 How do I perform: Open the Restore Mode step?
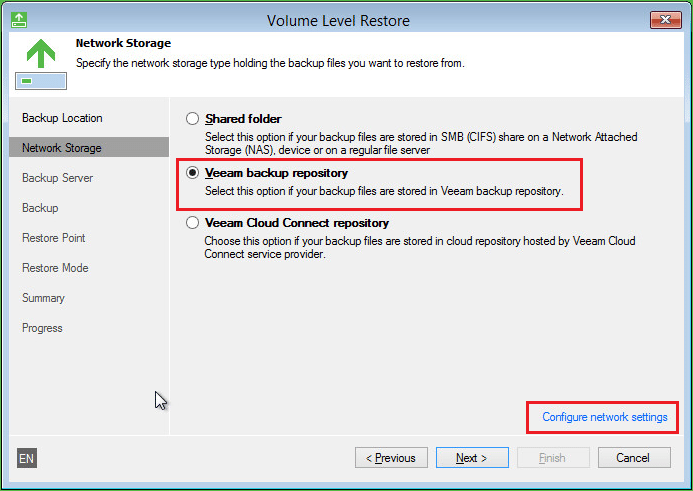pos(55,268)
